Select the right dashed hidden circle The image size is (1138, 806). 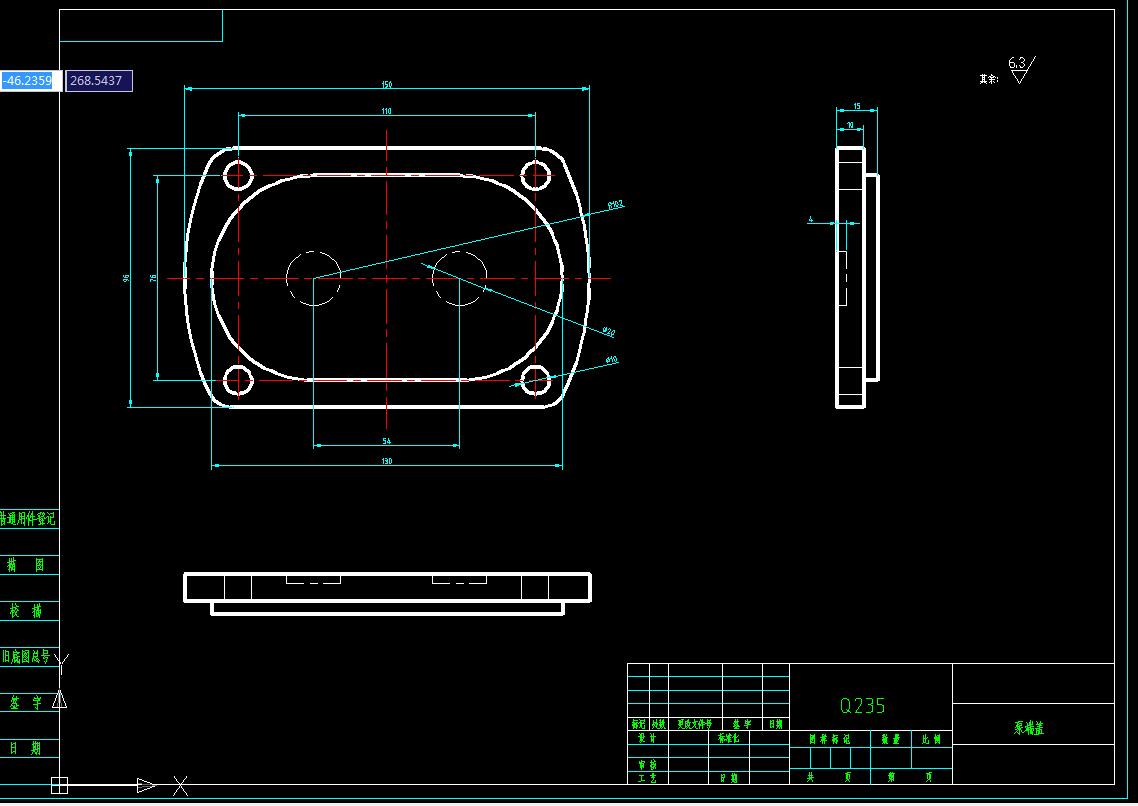pos(459,279)
